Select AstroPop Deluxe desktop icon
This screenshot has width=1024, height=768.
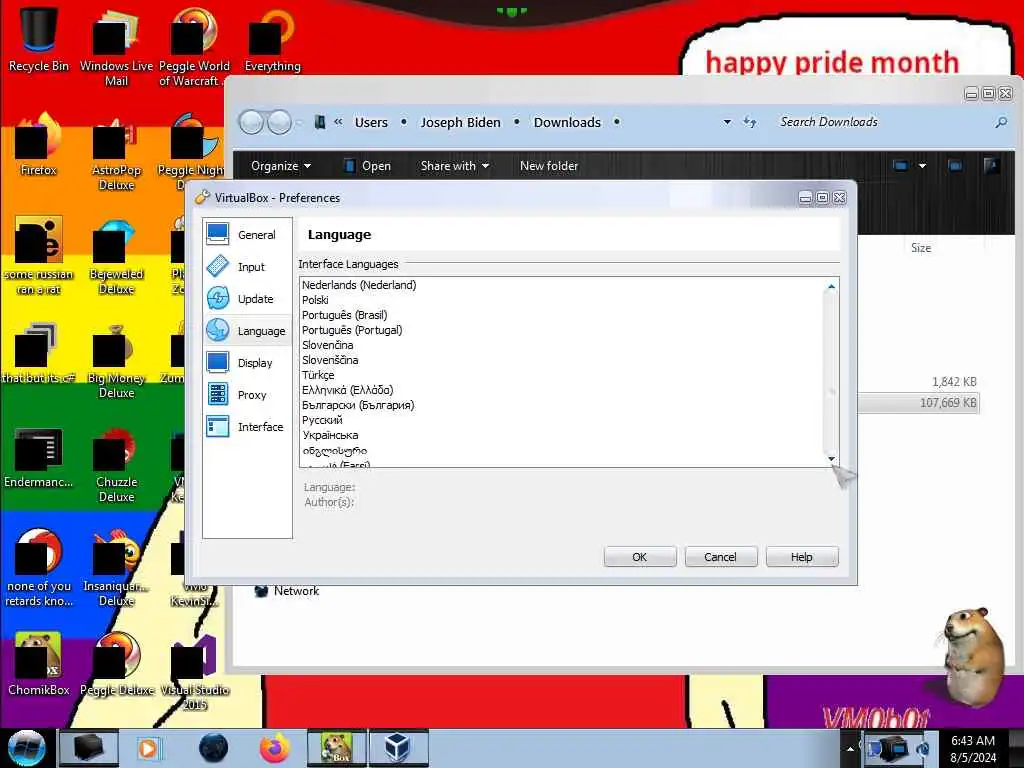(116, 152)
